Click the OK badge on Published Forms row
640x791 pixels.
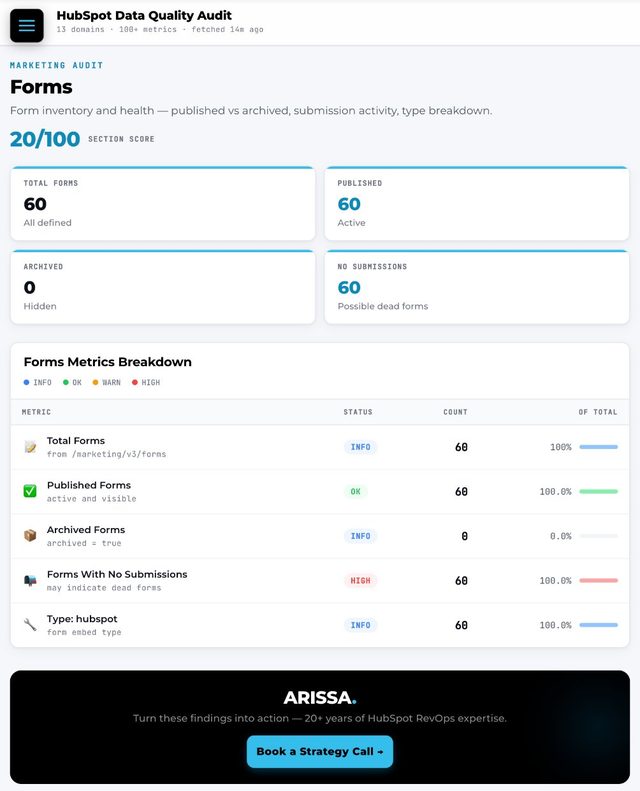pos(356,491)
